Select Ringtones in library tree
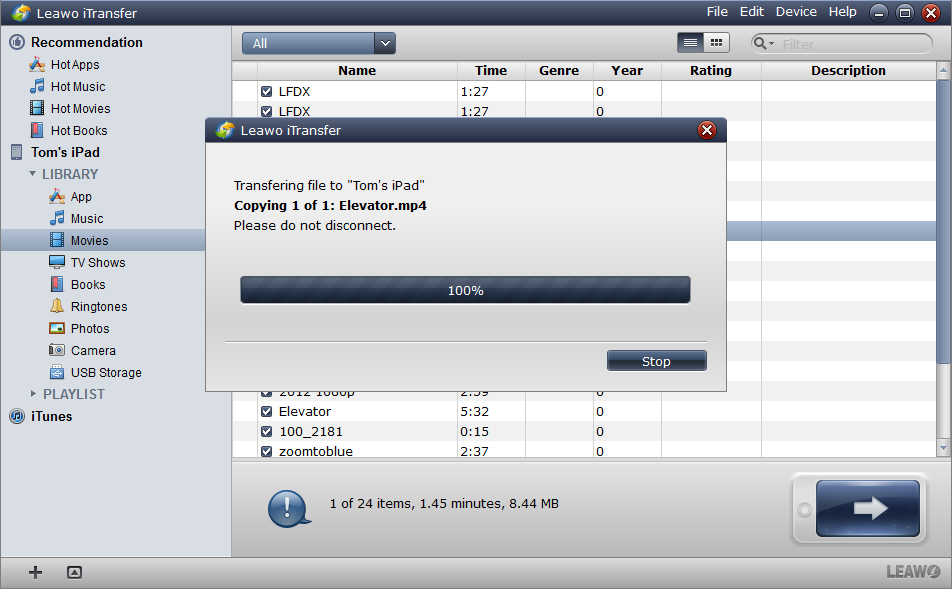The width and height of the screenshot is (952, 589). (x=99, y=306)
